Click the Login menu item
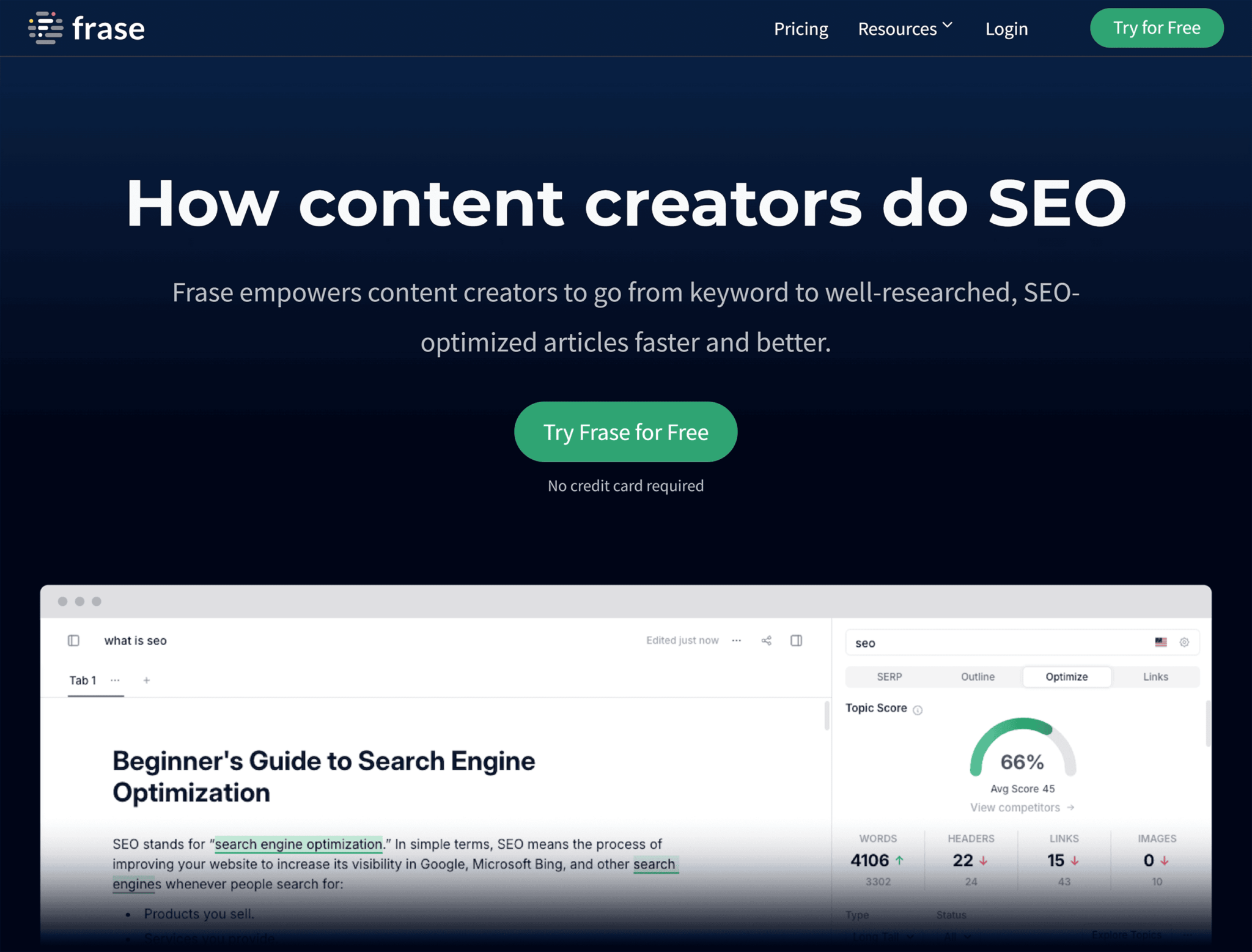 1006,27
